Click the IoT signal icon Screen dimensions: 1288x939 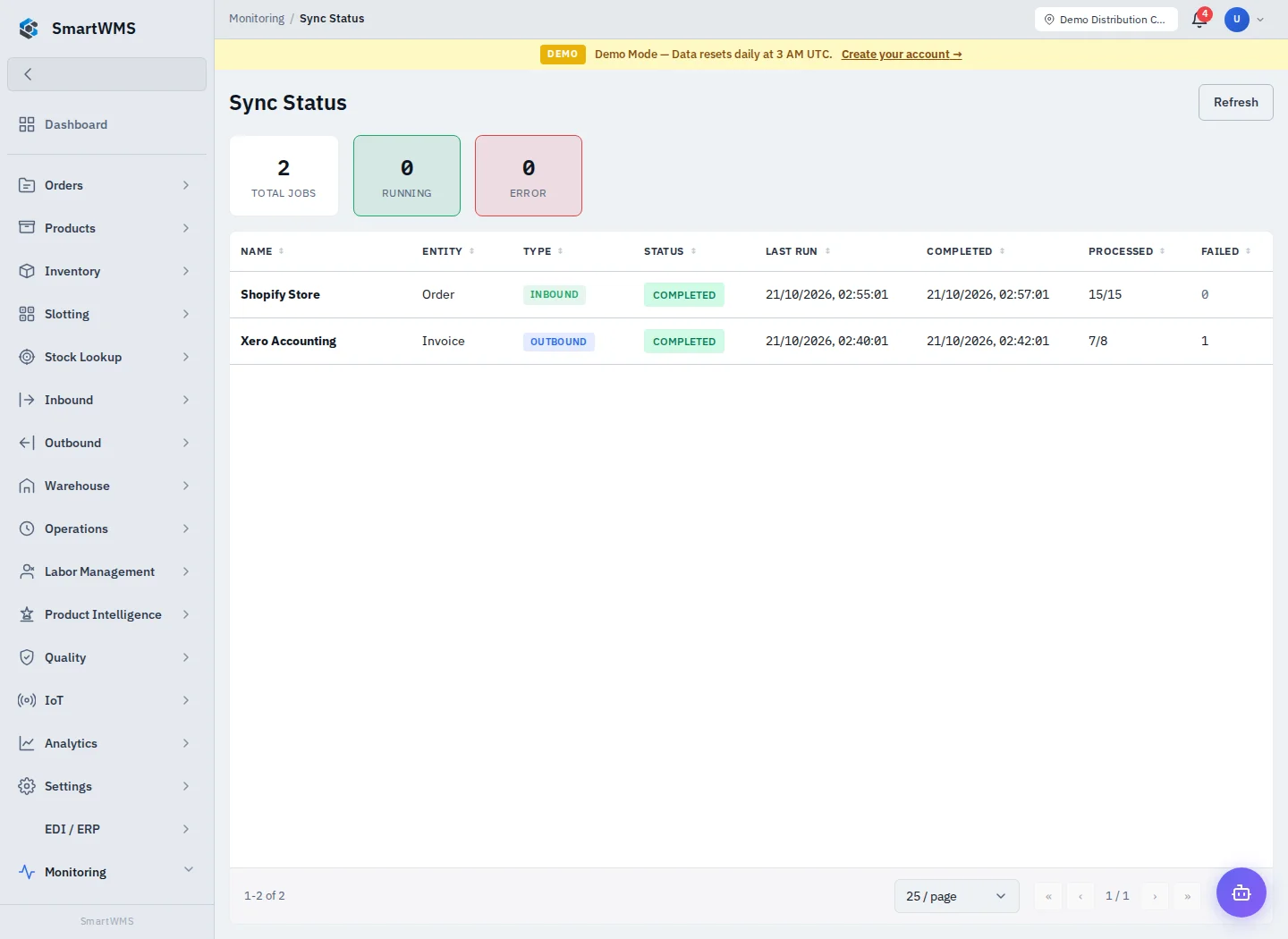pos(27,700)
